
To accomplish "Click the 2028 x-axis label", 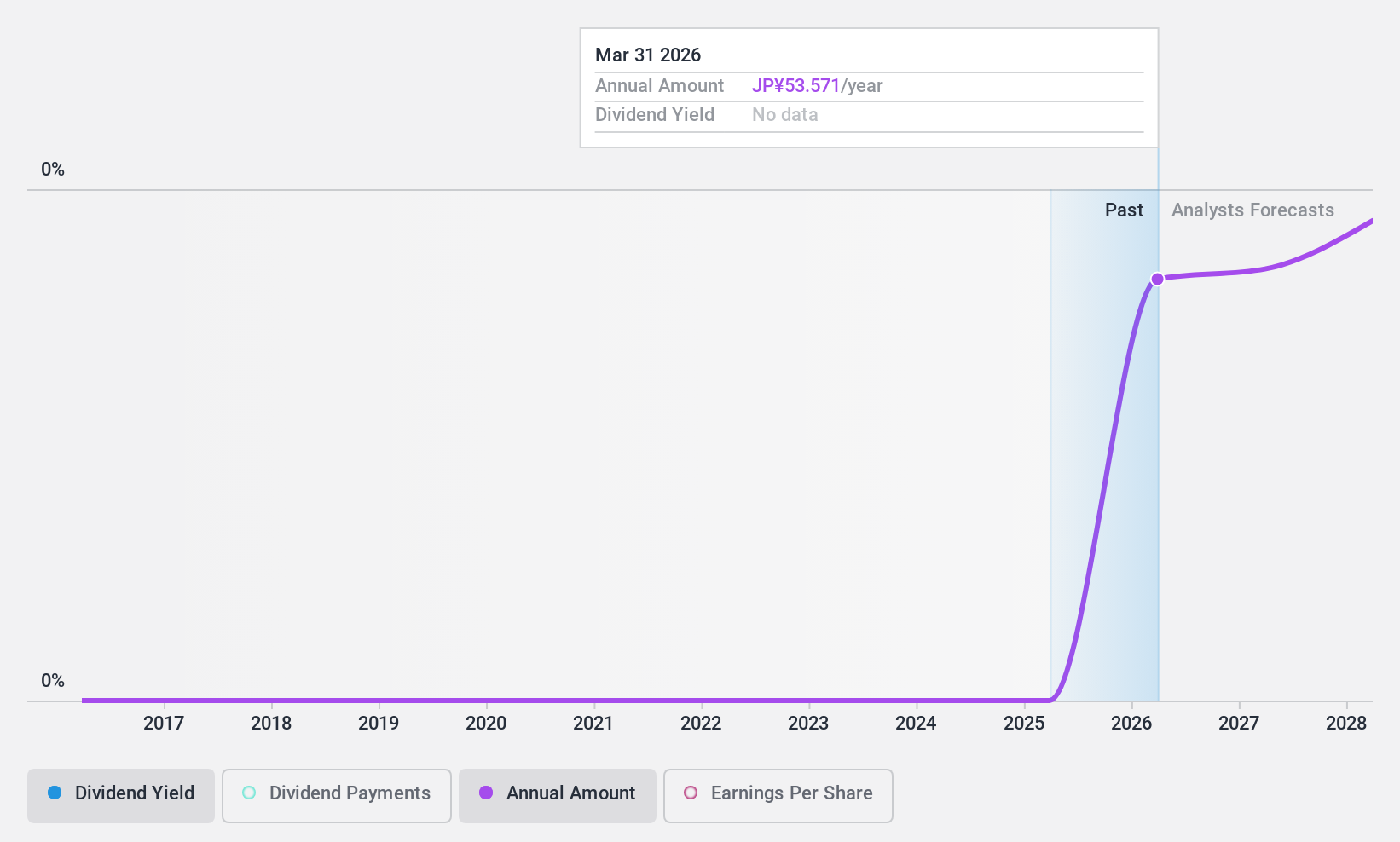I will 1346,723.
